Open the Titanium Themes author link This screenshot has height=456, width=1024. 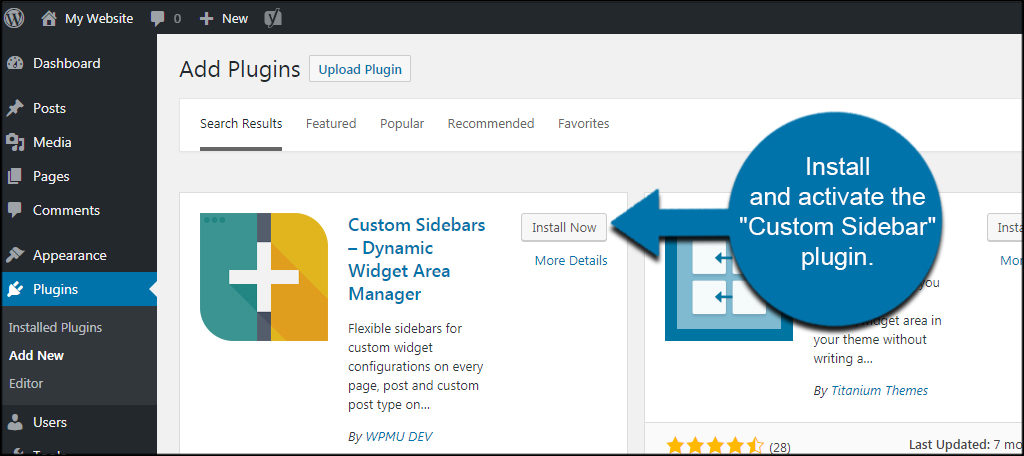880,391
